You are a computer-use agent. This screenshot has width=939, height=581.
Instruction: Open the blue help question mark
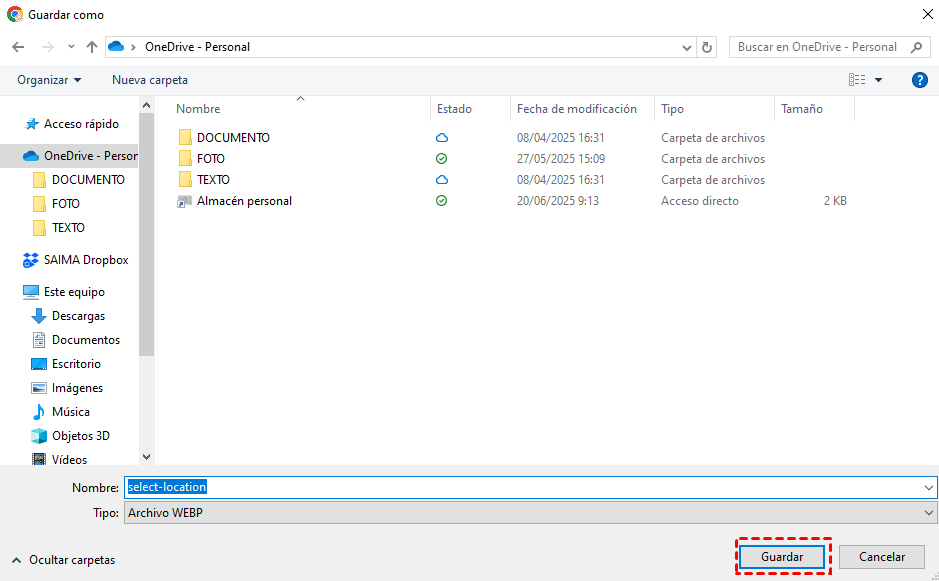[x=920, y=80]
